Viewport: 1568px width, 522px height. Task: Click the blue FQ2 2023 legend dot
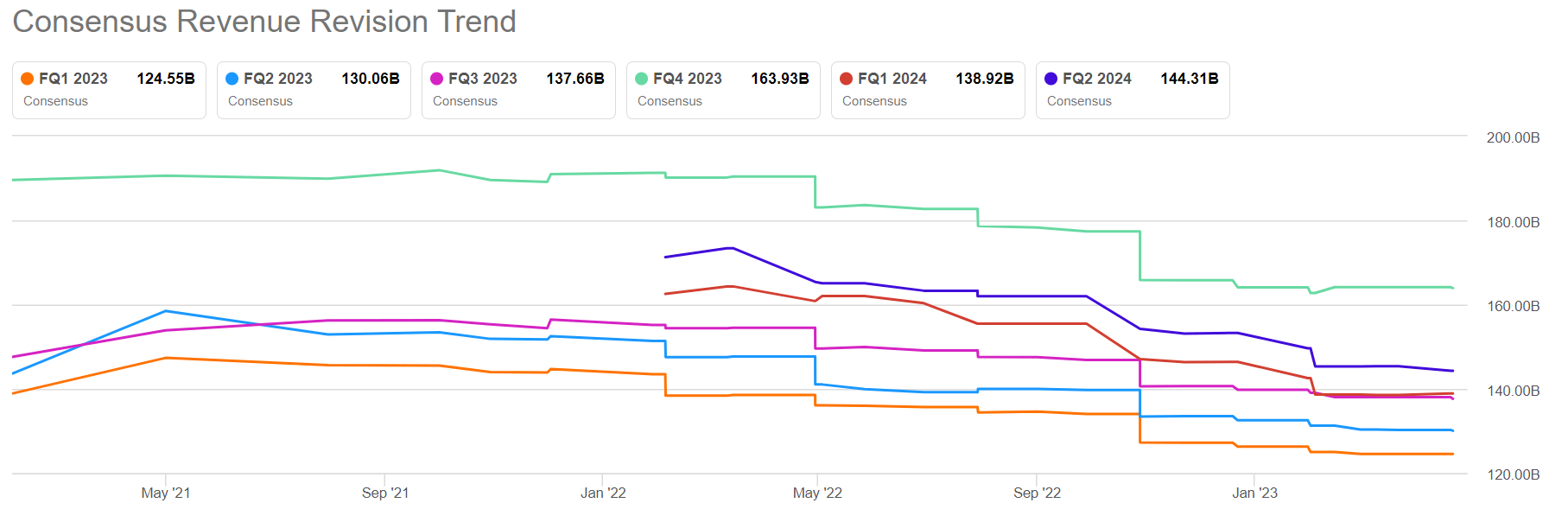coord(232,79)
